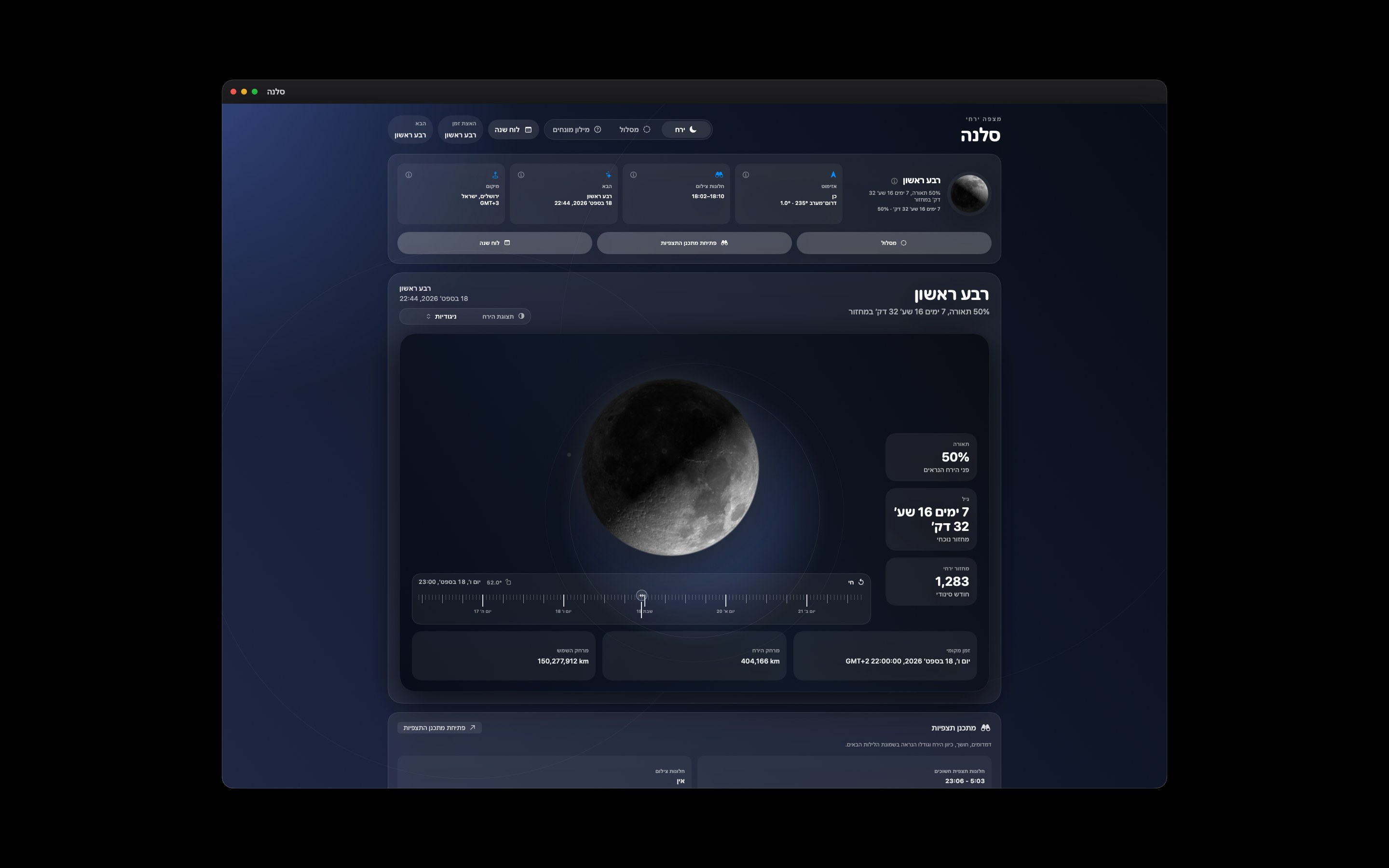Click the הבא next-phase pill in header
Image resolution: width=1389 pixels, height=868 pixels.
pyautogui.click(x=410, y=130)
